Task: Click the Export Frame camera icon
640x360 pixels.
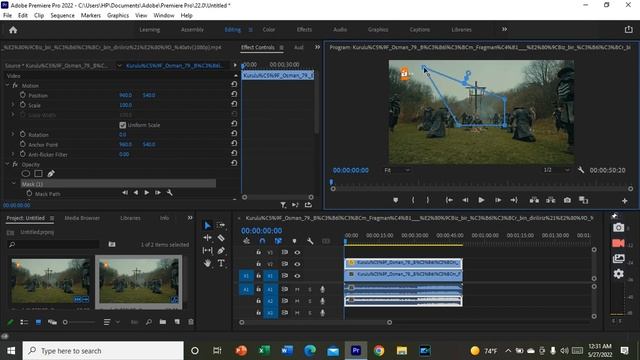Action: [567, 200]
